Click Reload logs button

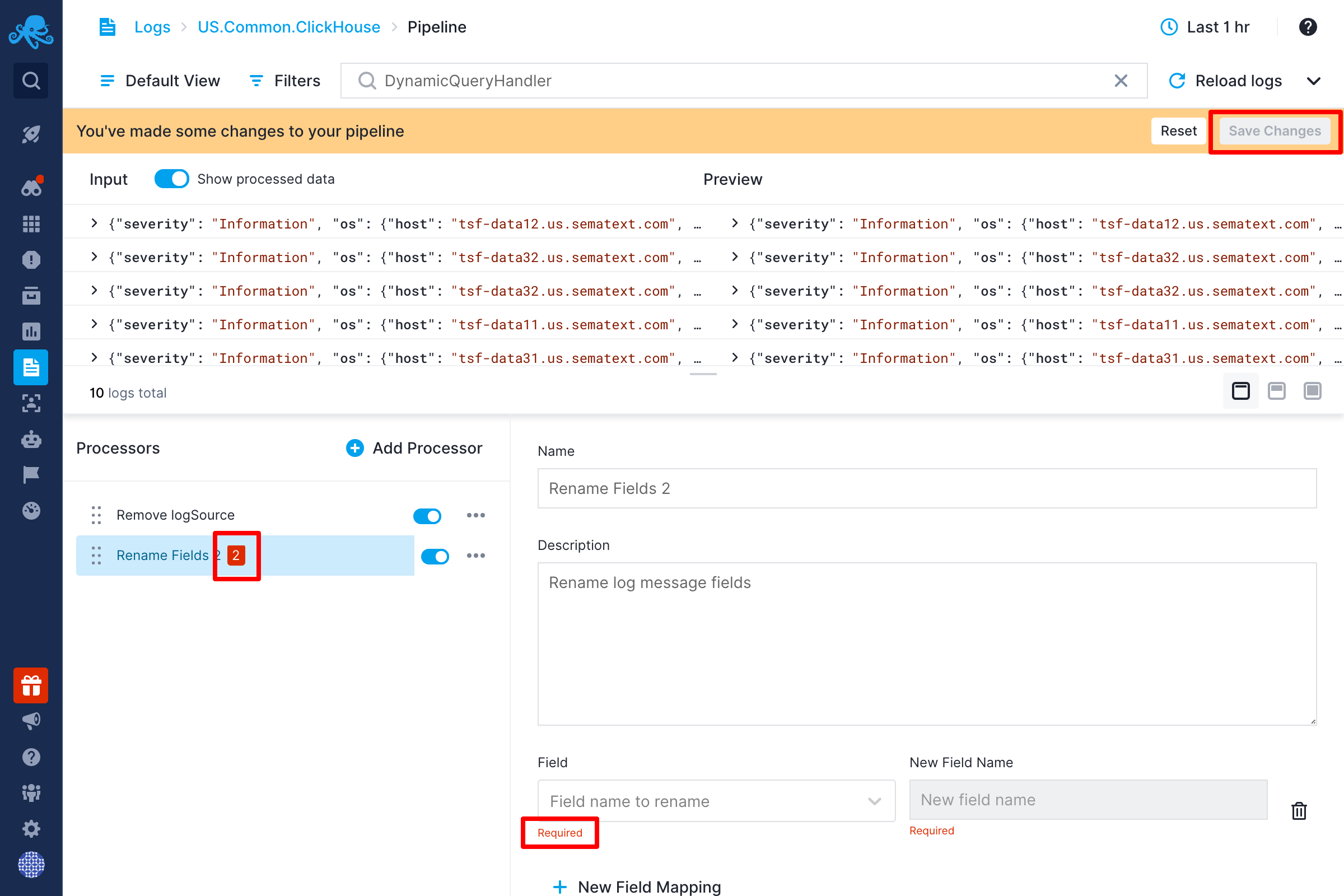(x=1226, y=81)
